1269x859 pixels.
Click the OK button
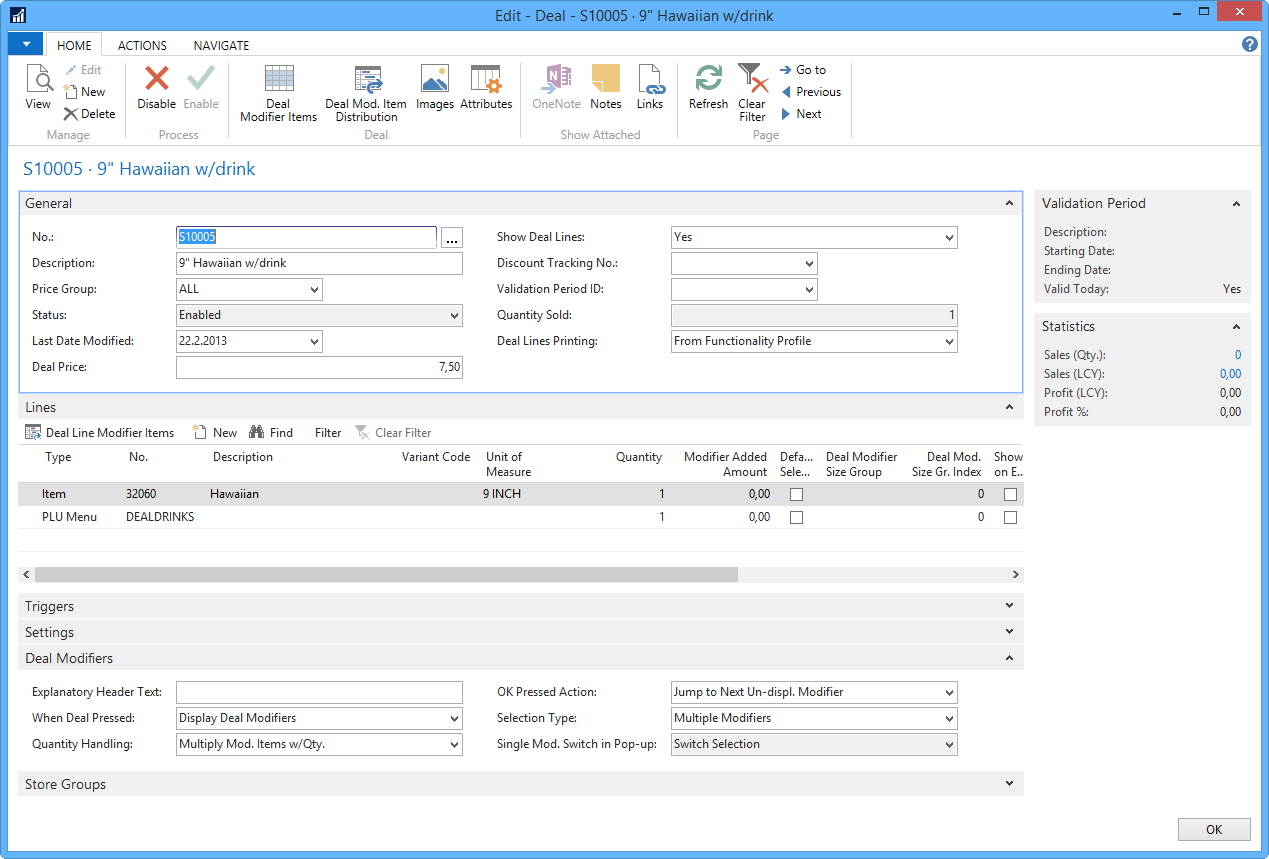pyautogui.click(x=1213, y=829)
